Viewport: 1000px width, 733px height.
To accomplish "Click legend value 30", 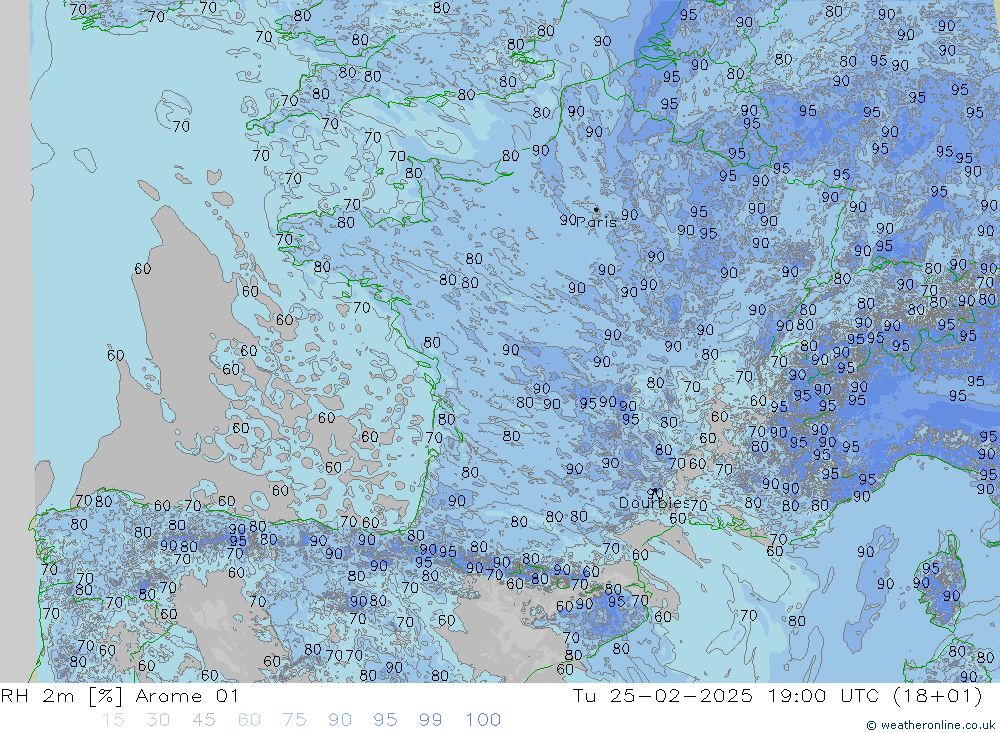I will [x=158, y=720].
